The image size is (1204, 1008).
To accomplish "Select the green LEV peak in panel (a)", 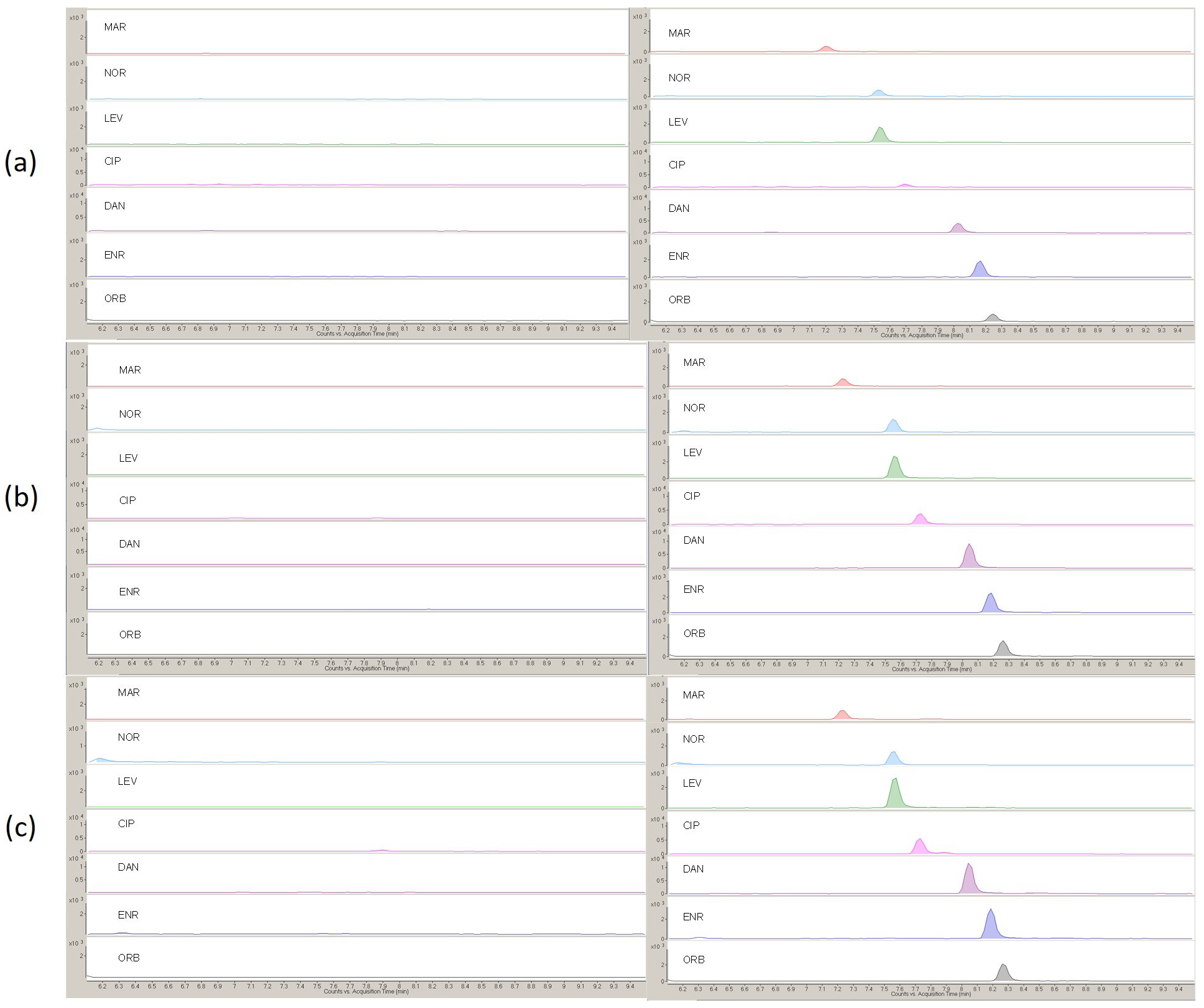I will 880,135.
